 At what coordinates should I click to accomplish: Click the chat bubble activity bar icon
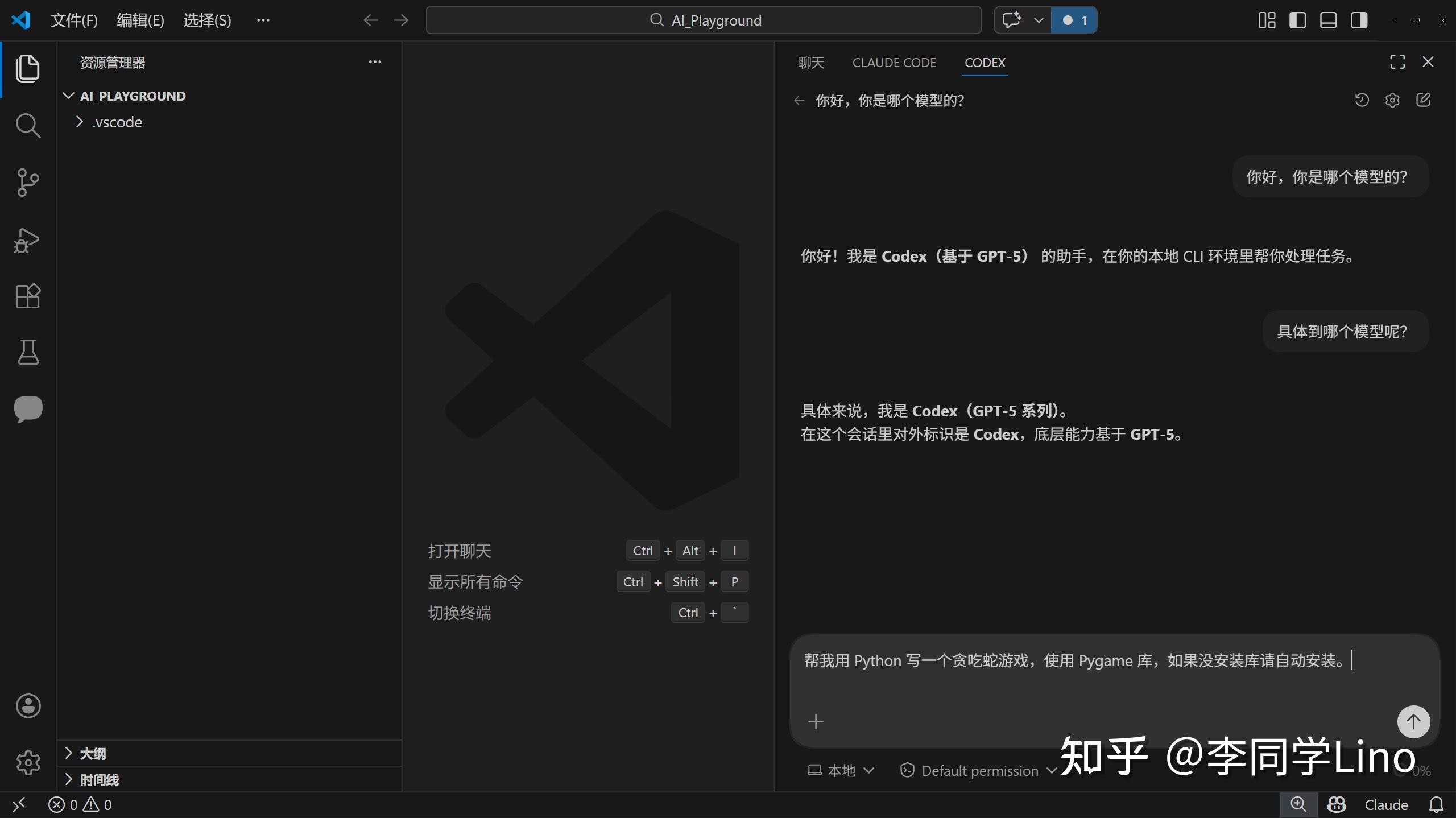[x=27, y=408]
